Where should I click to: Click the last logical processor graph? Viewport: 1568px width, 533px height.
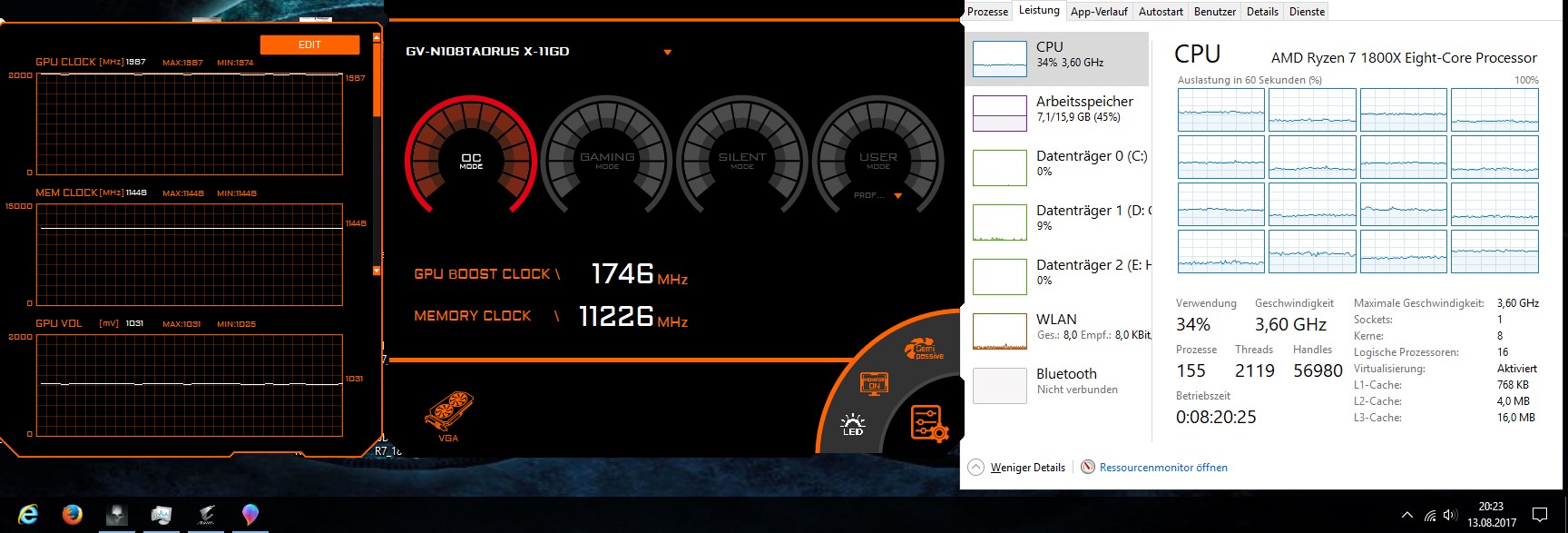click(x=1494, y=252)
